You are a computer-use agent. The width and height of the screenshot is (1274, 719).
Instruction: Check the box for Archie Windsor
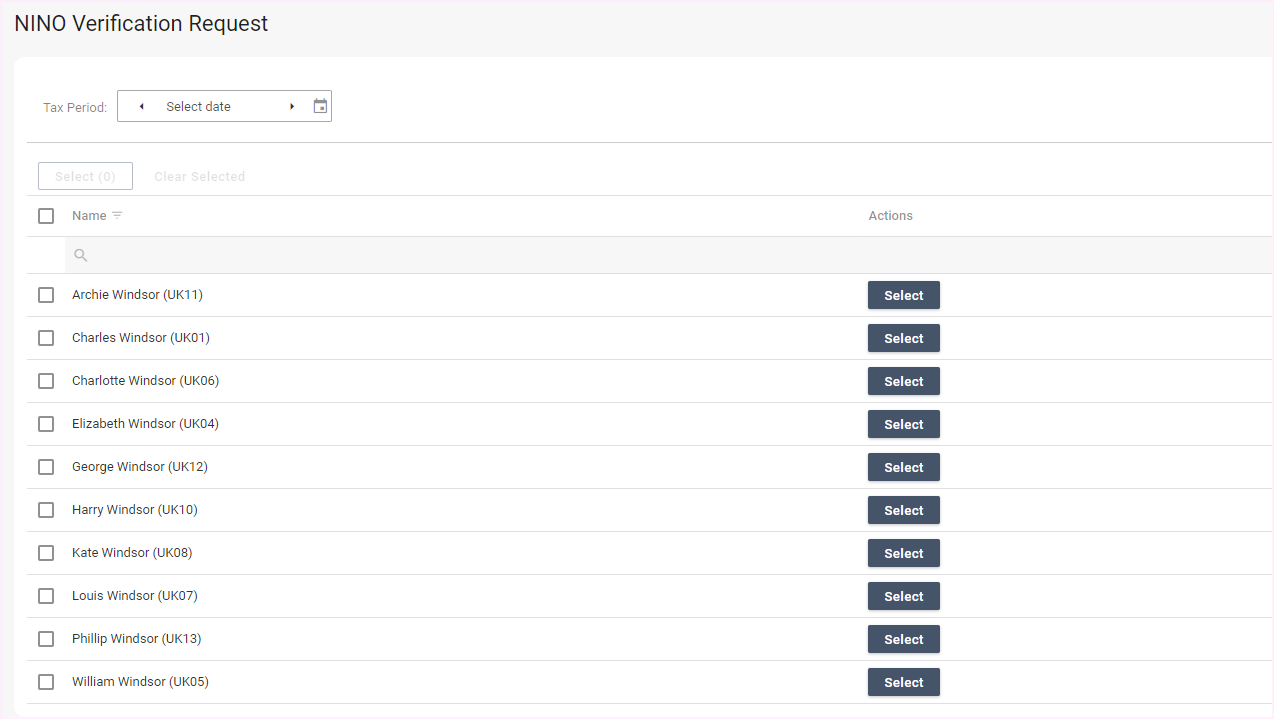click(46, 295)
